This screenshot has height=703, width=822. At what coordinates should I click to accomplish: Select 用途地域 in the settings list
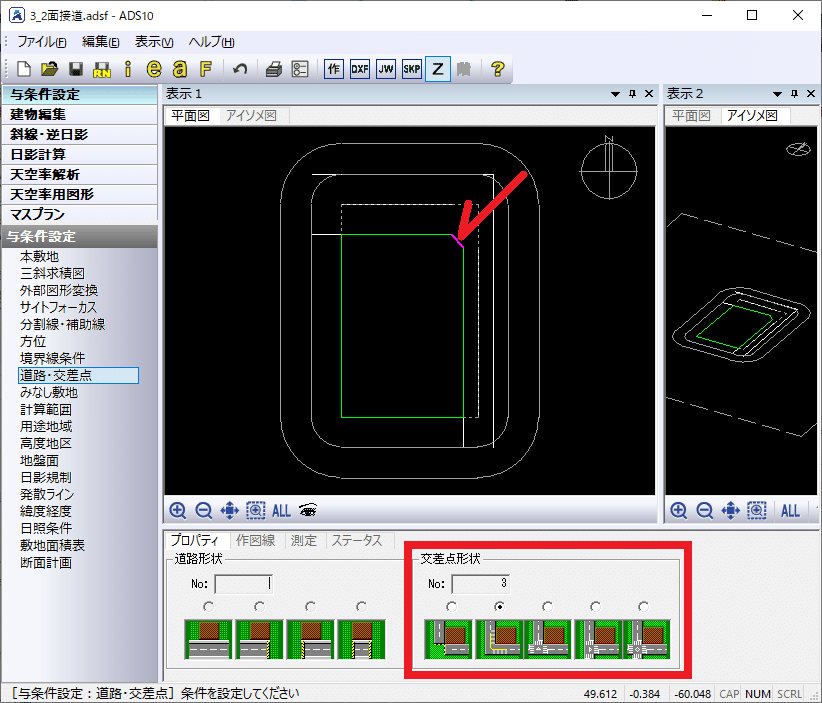tap(46, 426)
